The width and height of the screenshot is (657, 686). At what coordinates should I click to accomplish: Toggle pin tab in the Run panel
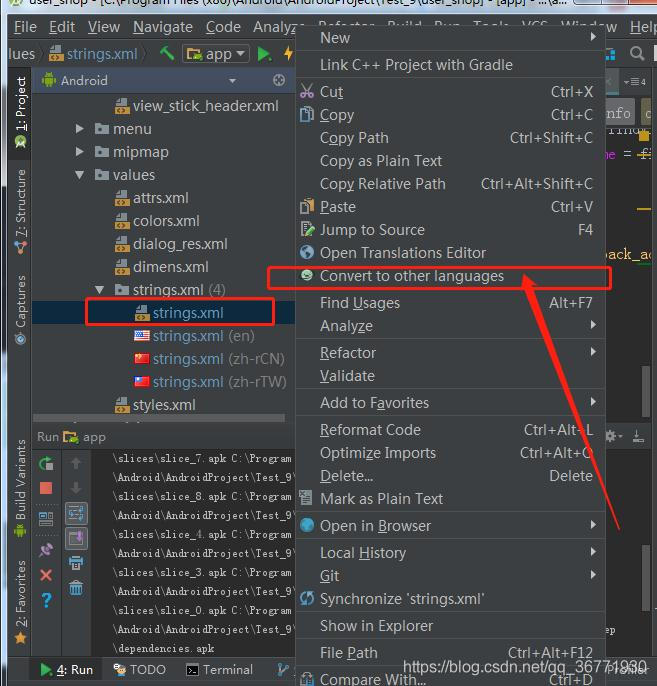(x=46, y=550)
